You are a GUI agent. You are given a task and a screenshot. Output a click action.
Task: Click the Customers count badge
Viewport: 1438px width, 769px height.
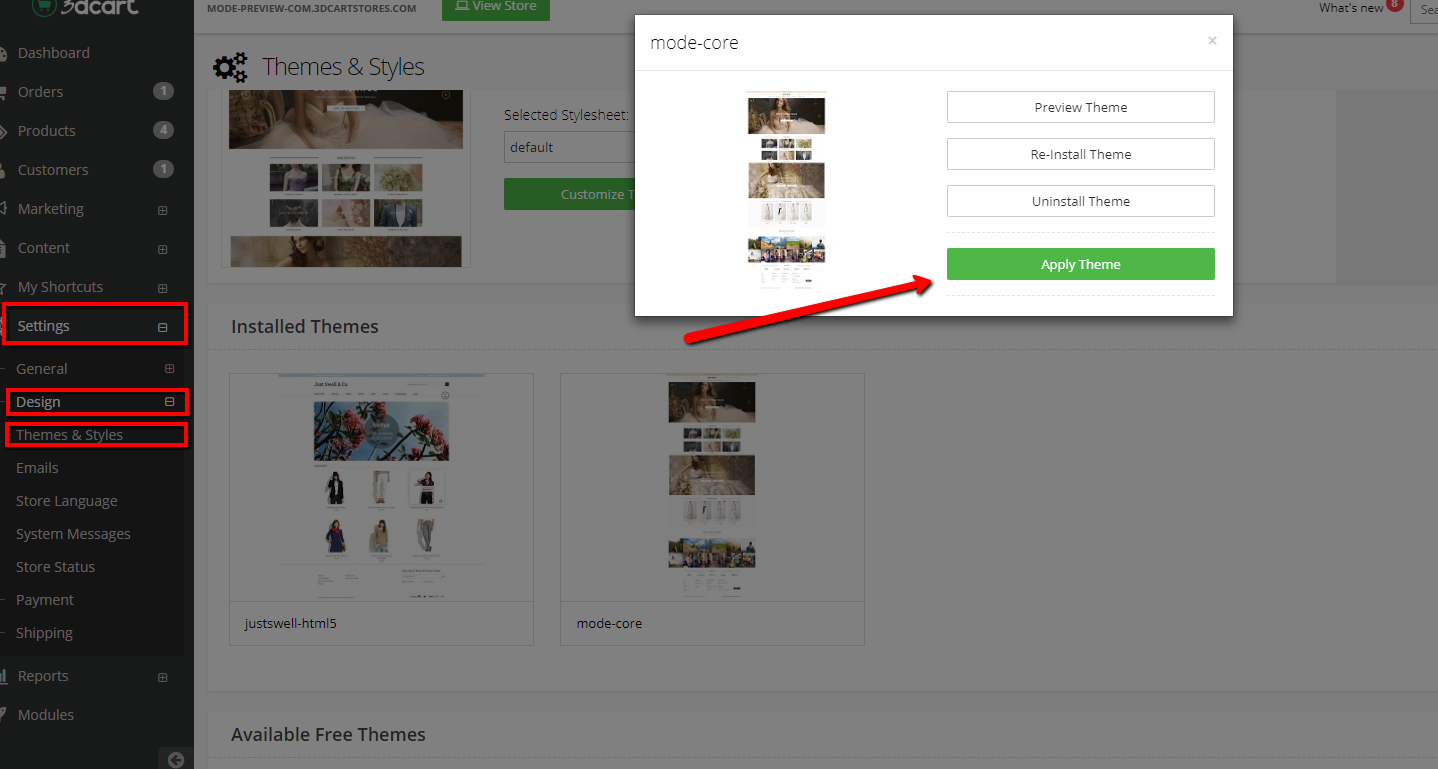[163, 170]
